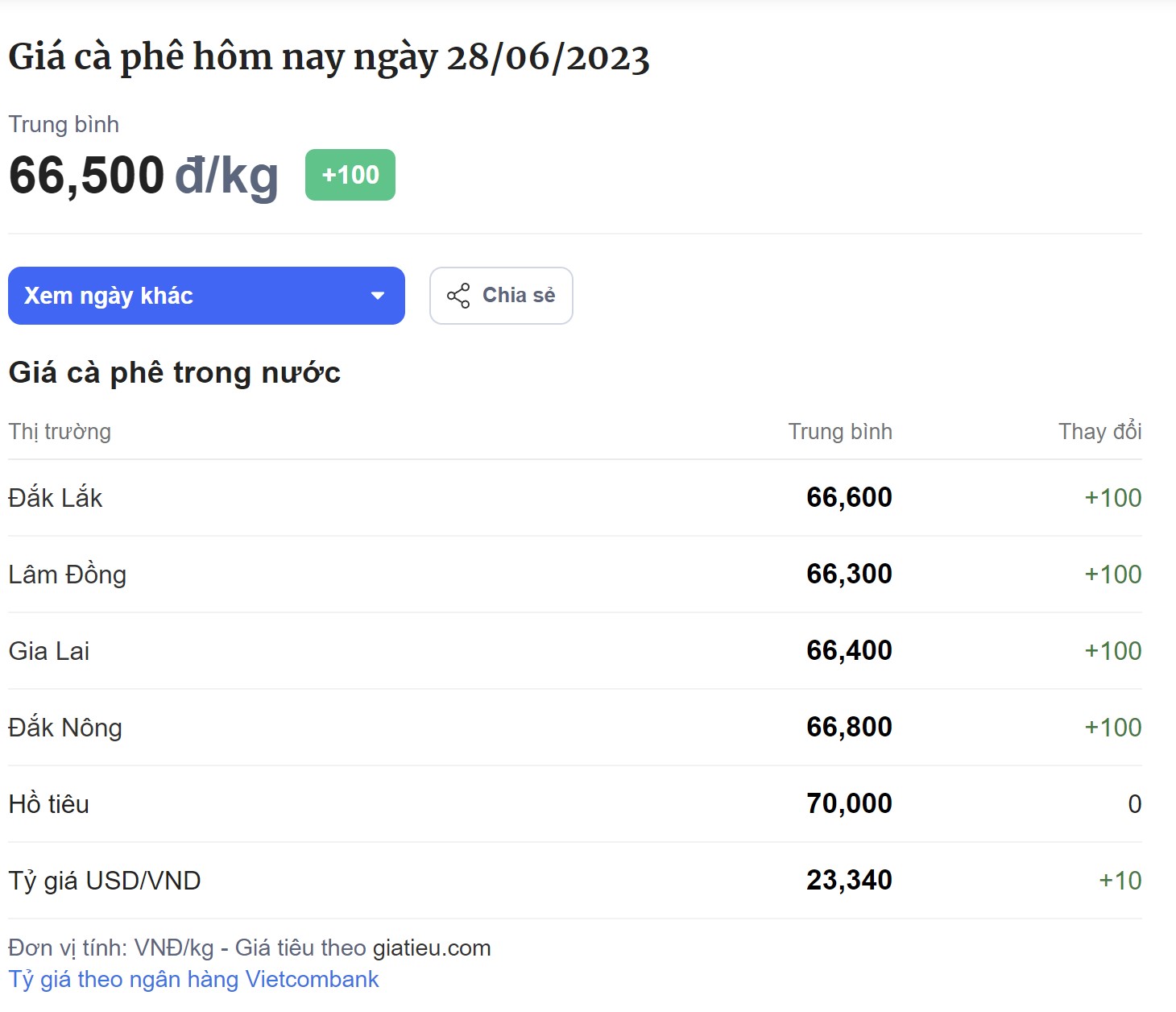Click the 66,600 price for Đắk Lắk

pyautogui.click(x=850, y=498)
